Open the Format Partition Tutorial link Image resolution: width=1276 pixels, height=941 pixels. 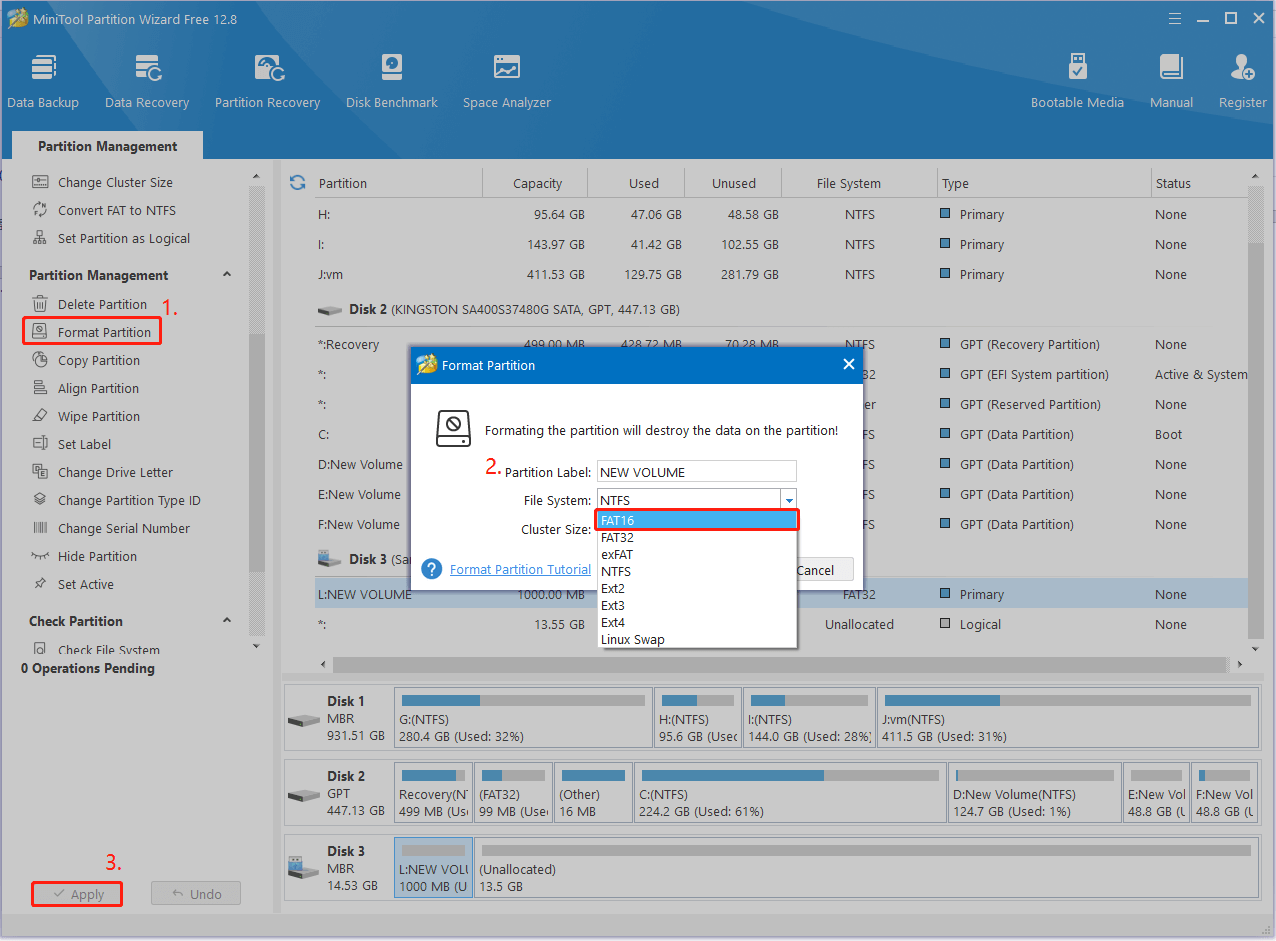[x=520, y=569]
